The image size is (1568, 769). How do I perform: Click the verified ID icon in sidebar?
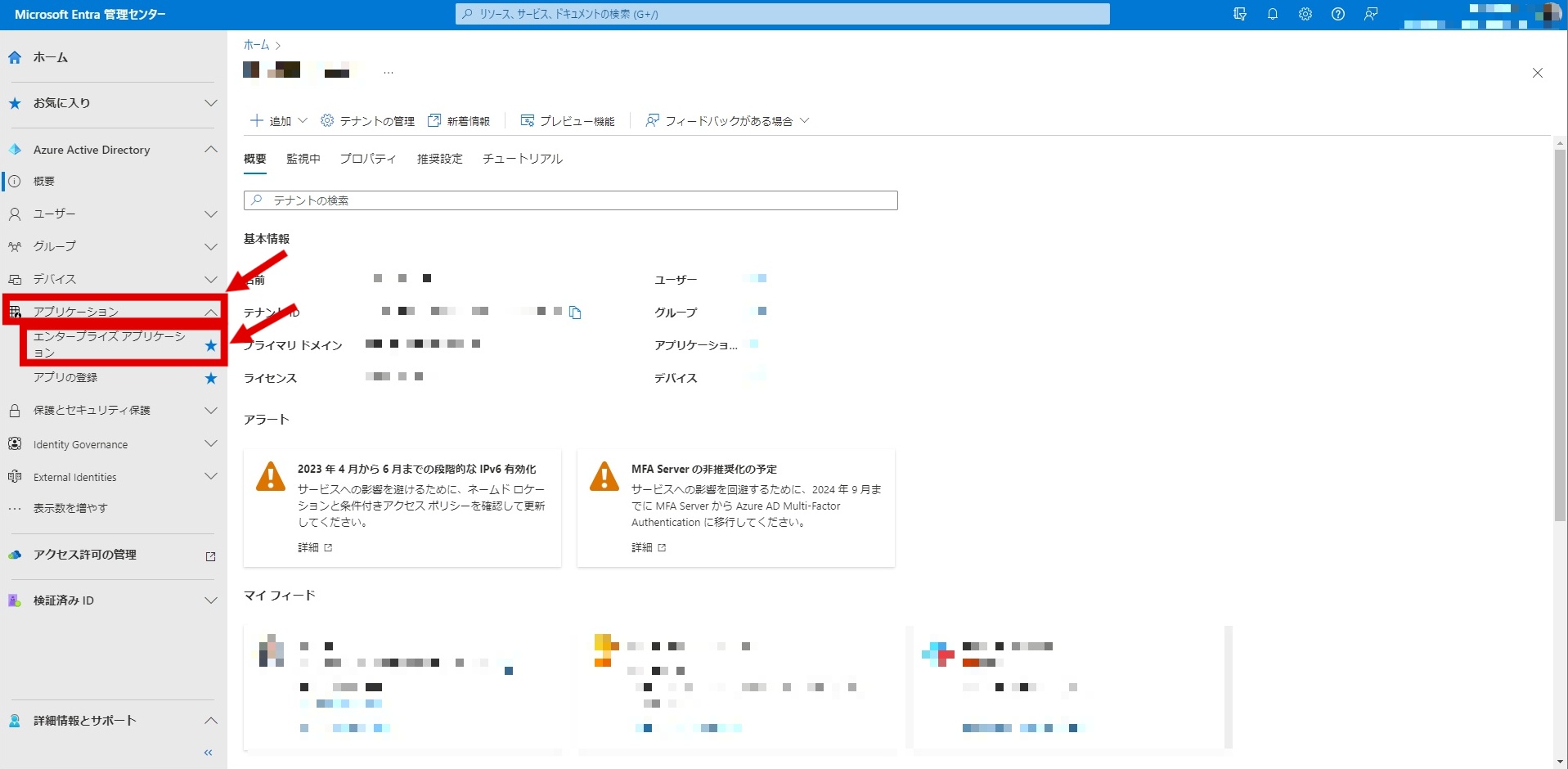(15, 600)
